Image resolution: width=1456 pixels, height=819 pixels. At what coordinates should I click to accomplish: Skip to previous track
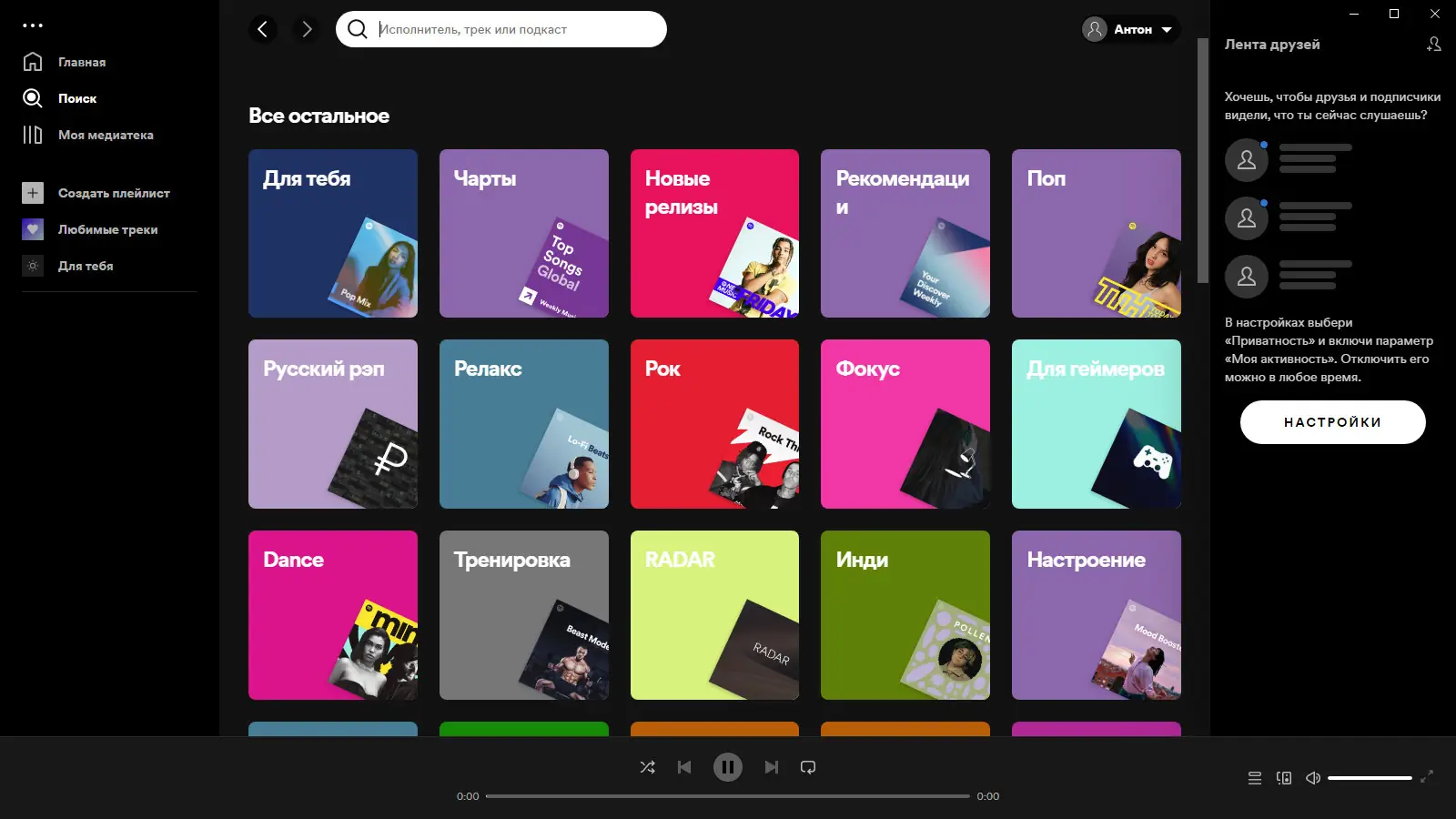click(684, 767)
